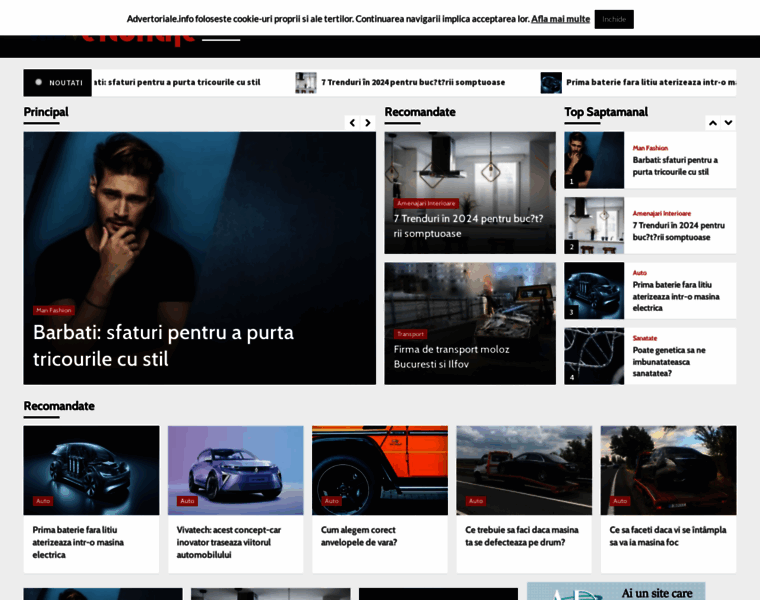Open Prima baterie fara litiu in Top Saptamanal

point(676,296)
